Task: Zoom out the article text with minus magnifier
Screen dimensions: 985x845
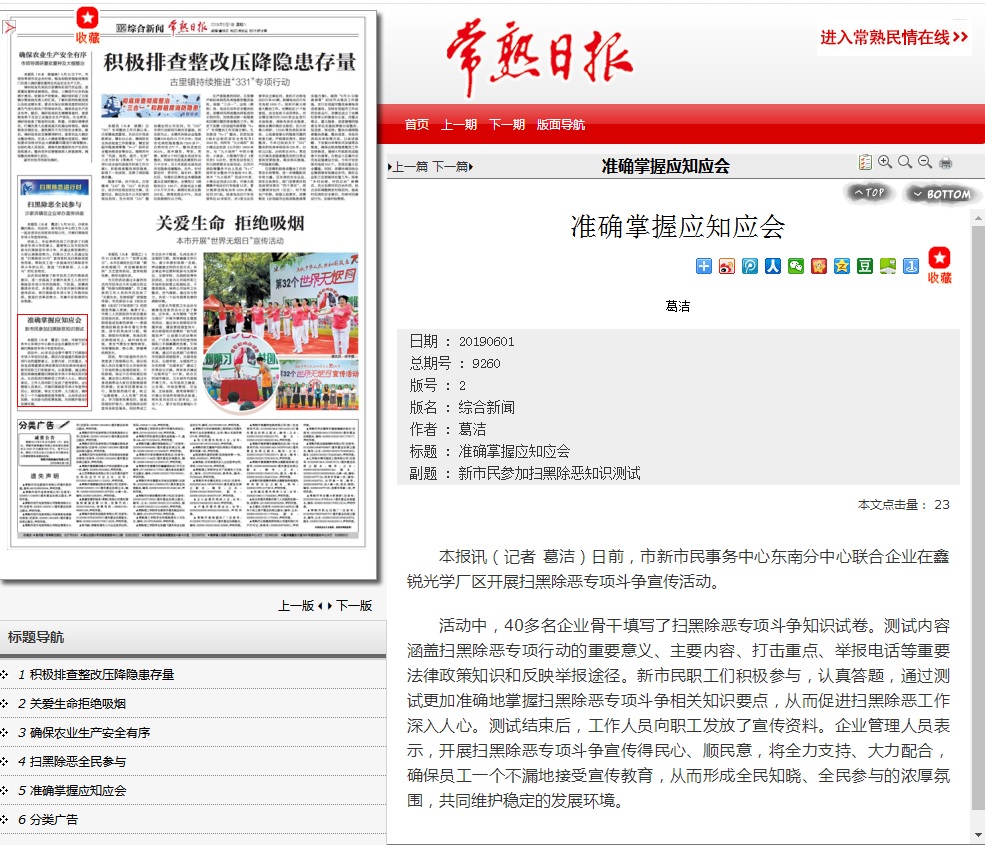Action: [x=925, y=163]
